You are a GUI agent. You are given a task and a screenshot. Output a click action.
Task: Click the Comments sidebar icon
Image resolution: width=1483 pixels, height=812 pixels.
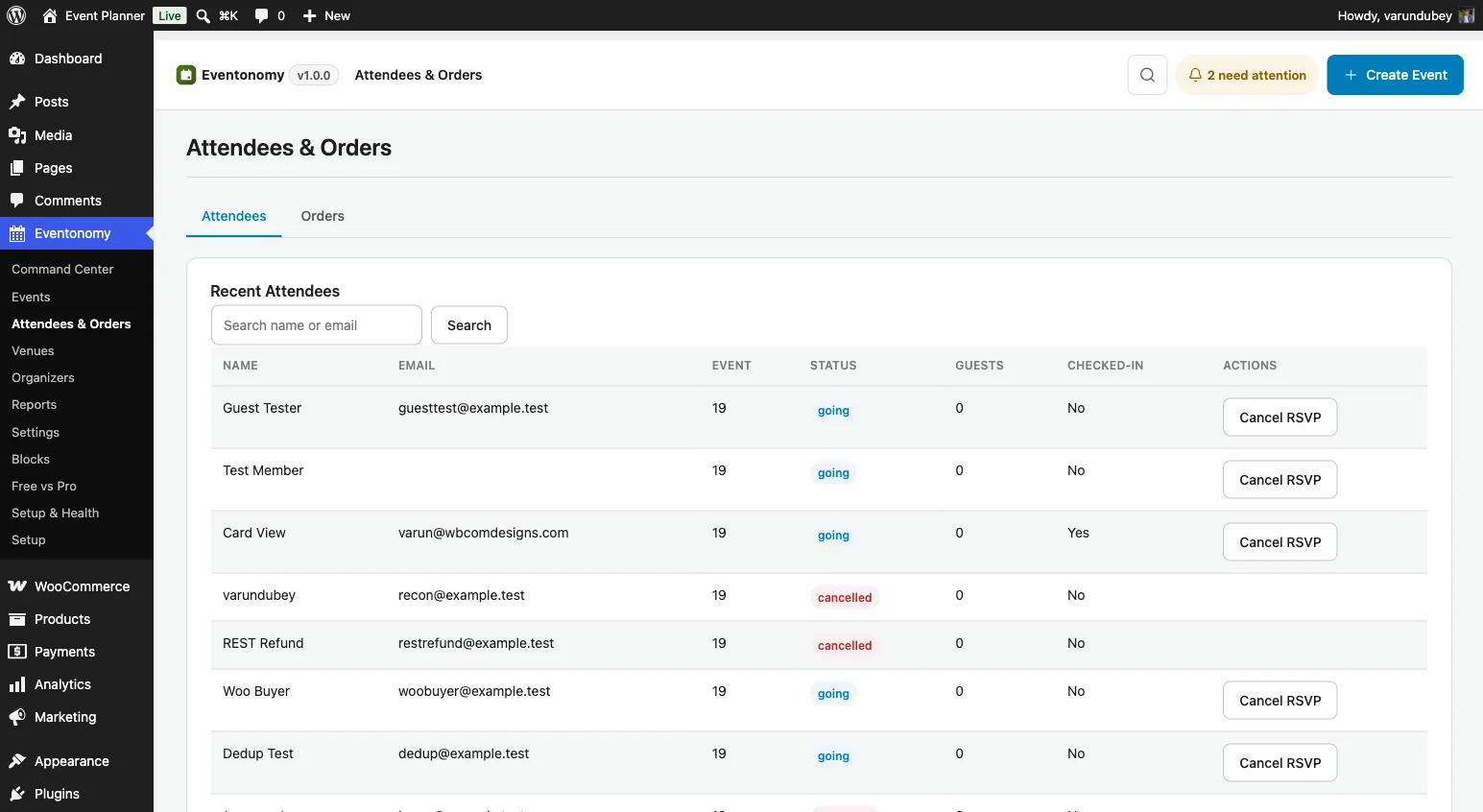click(x=17, y=201)
